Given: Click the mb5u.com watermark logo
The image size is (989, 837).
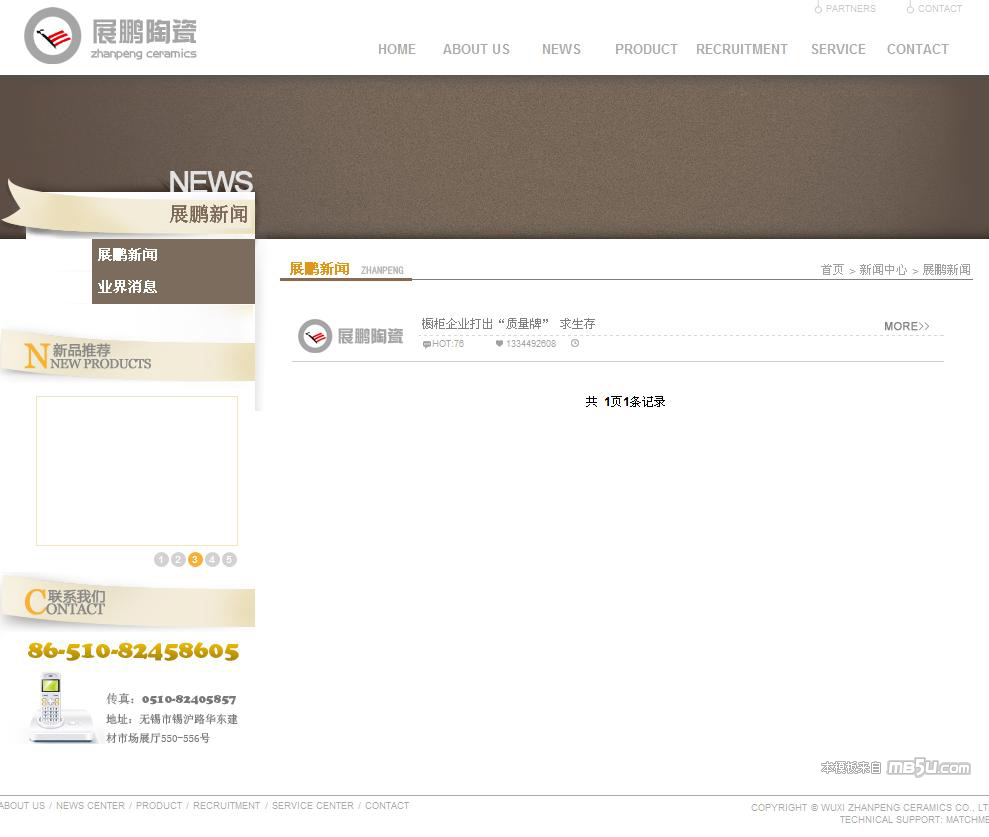Looking at the screenshot, I should [927, 767].
